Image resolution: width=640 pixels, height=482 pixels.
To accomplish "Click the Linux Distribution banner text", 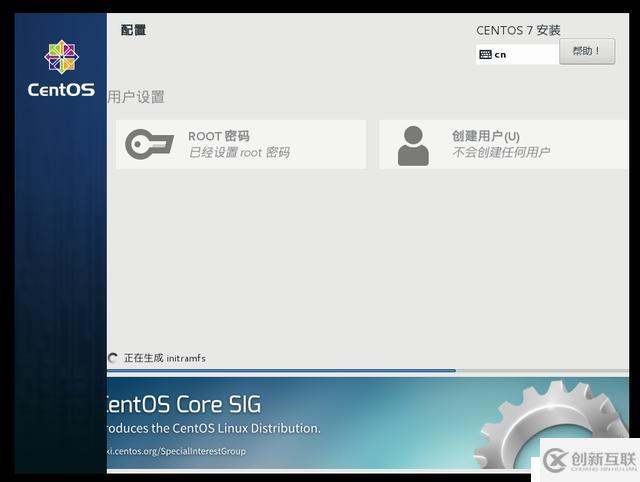I will pyautogui.click(x=213, y=428).
